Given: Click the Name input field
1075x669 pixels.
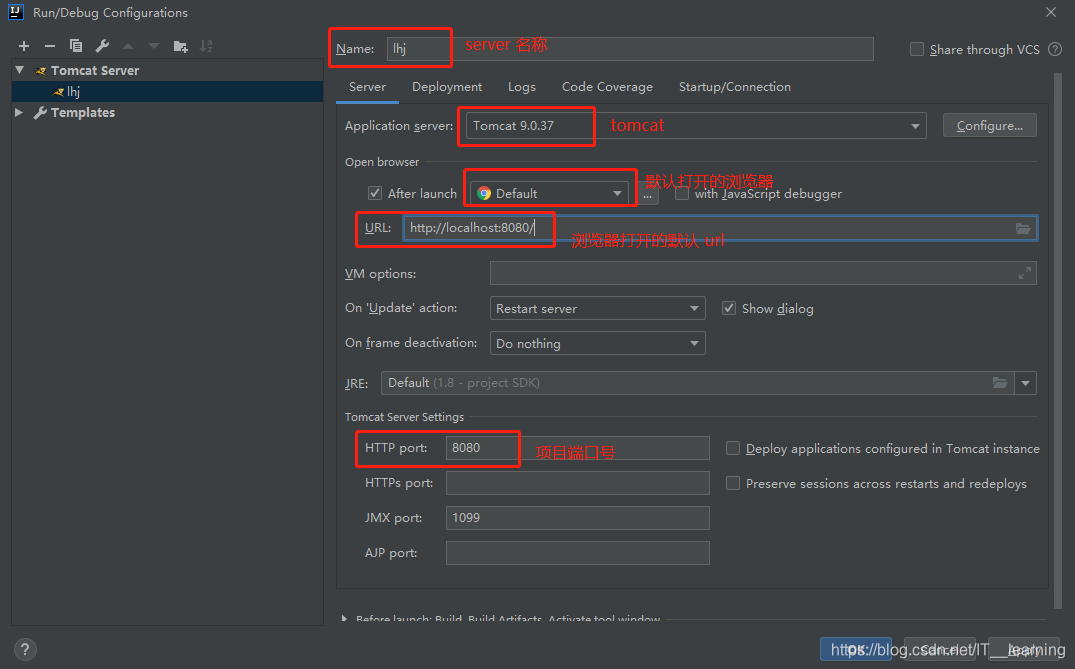Looking at the screenshot, I should tap(630, 49).
